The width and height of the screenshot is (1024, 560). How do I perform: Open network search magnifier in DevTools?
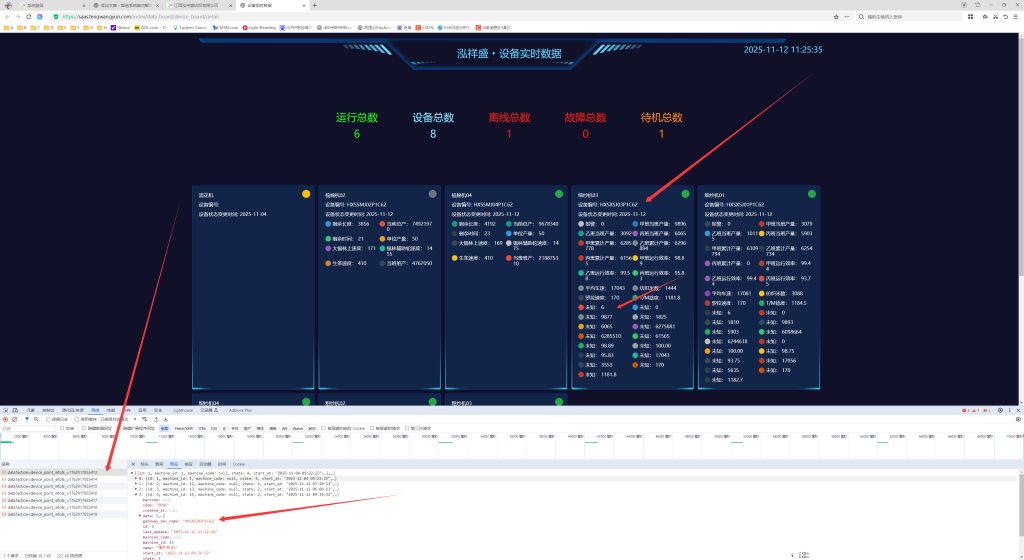tap(38, 419)
